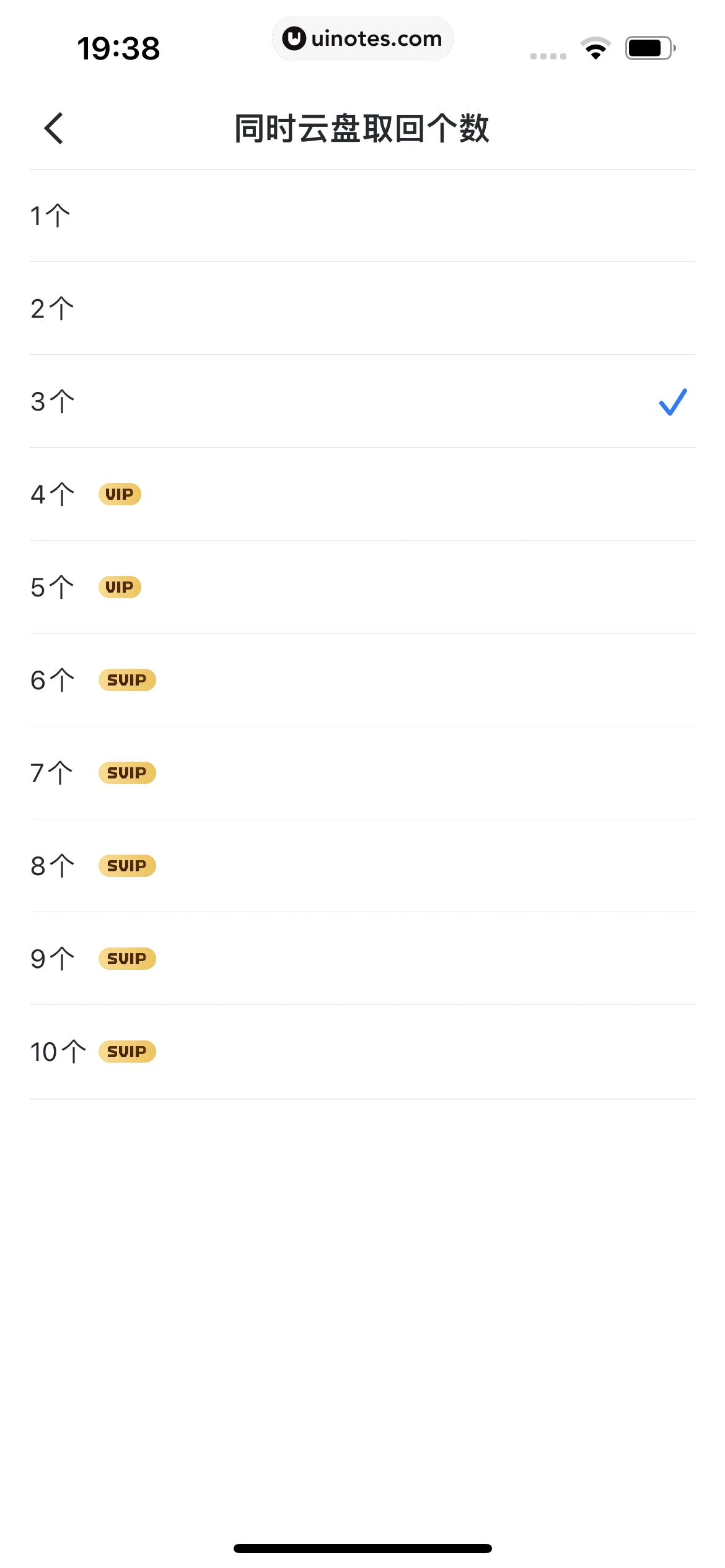Click the uinotes.com link pill
725x1568 pixels.
click(x=362, y=38)
